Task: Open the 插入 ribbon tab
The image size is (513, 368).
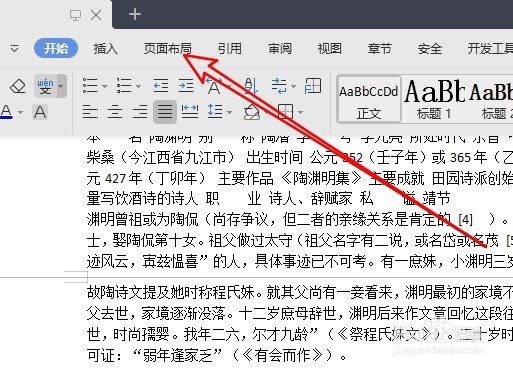Action: [x=105, y=49]
